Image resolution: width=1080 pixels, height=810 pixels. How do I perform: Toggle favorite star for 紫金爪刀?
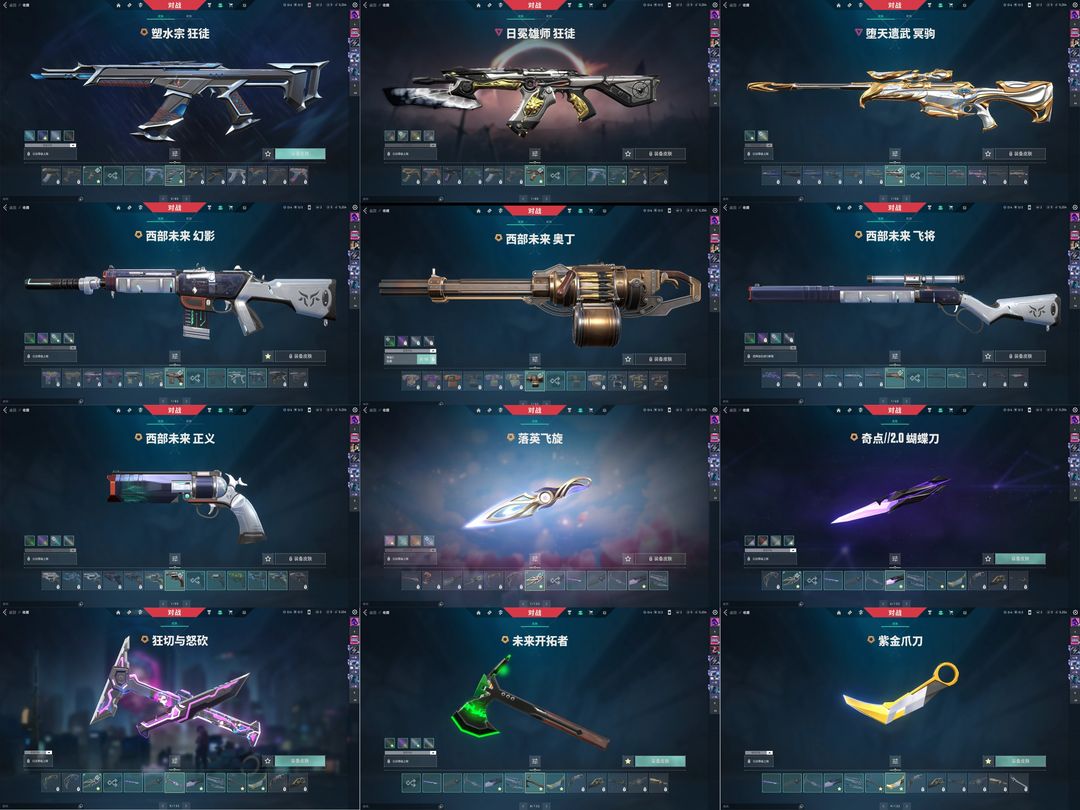pos(988,761)
